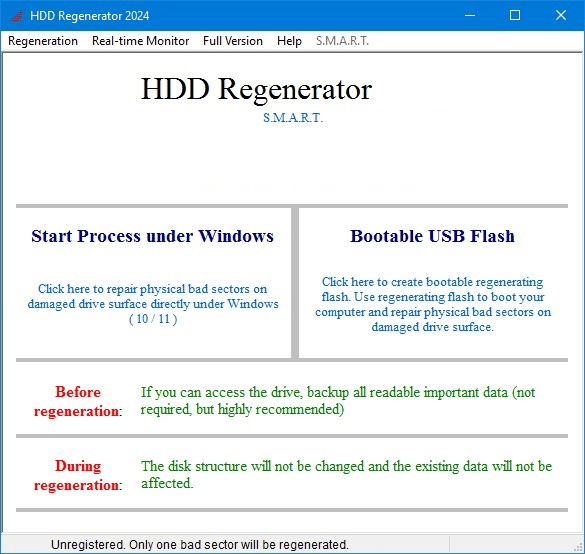Click the "During regeneration:" label
Screen dimensions: 585x554
click(78, 476)
